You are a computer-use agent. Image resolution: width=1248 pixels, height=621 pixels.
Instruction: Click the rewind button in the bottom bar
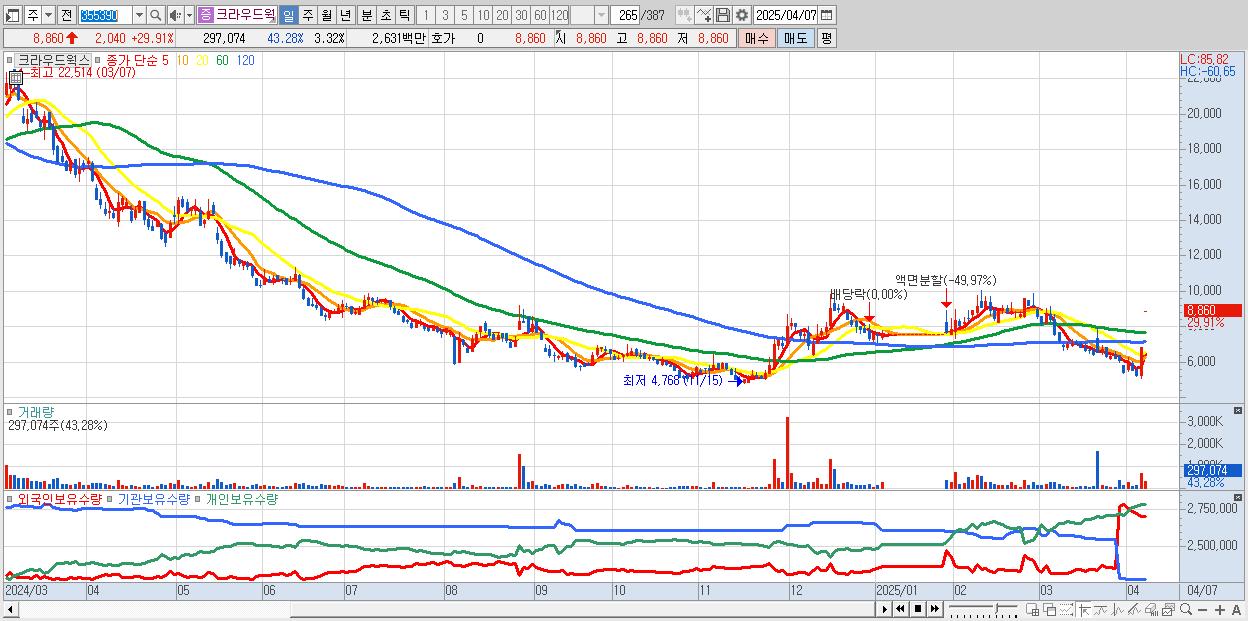pyautogui.click(x=900, y=609)
